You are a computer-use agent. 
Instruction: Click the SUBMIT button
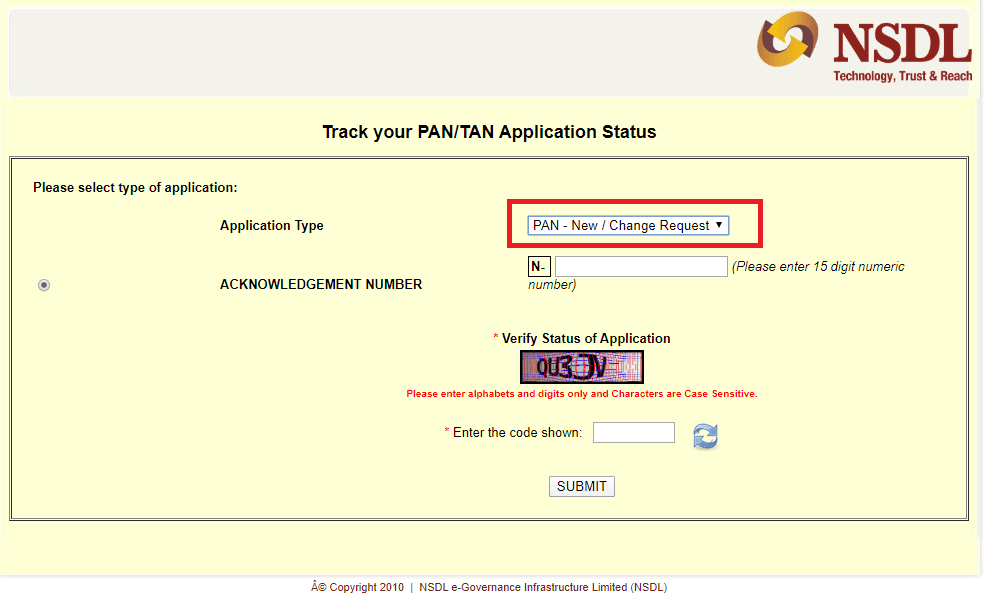tap(581, 486)
